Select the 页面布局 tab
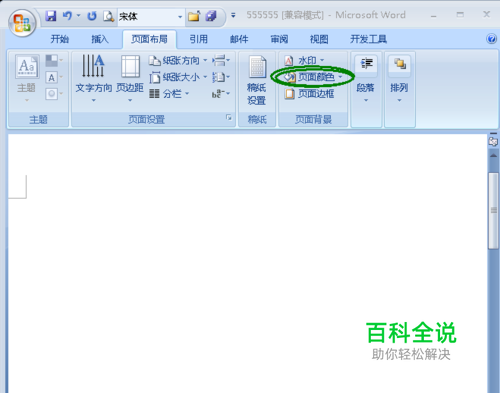Screen dimensions: 500x393 (149, 39)
